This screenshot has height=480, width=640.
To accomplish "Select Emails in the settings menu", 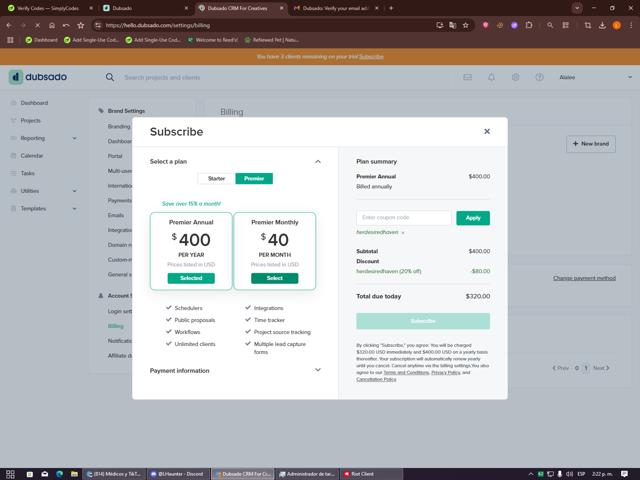I will (116, 215).
